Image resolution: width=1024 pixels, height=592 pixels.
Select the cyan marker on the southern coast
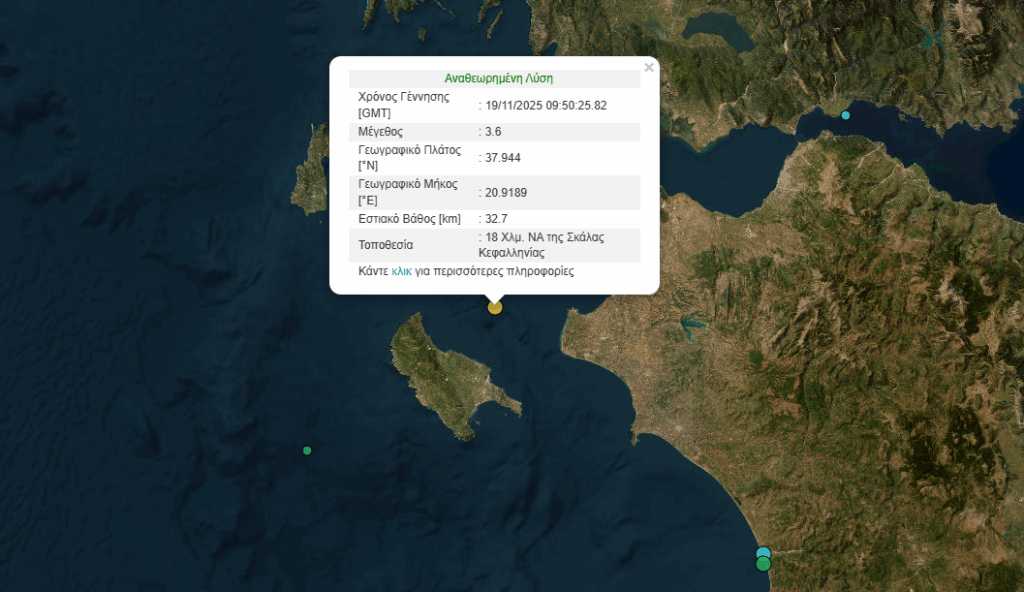coord(763,552)
